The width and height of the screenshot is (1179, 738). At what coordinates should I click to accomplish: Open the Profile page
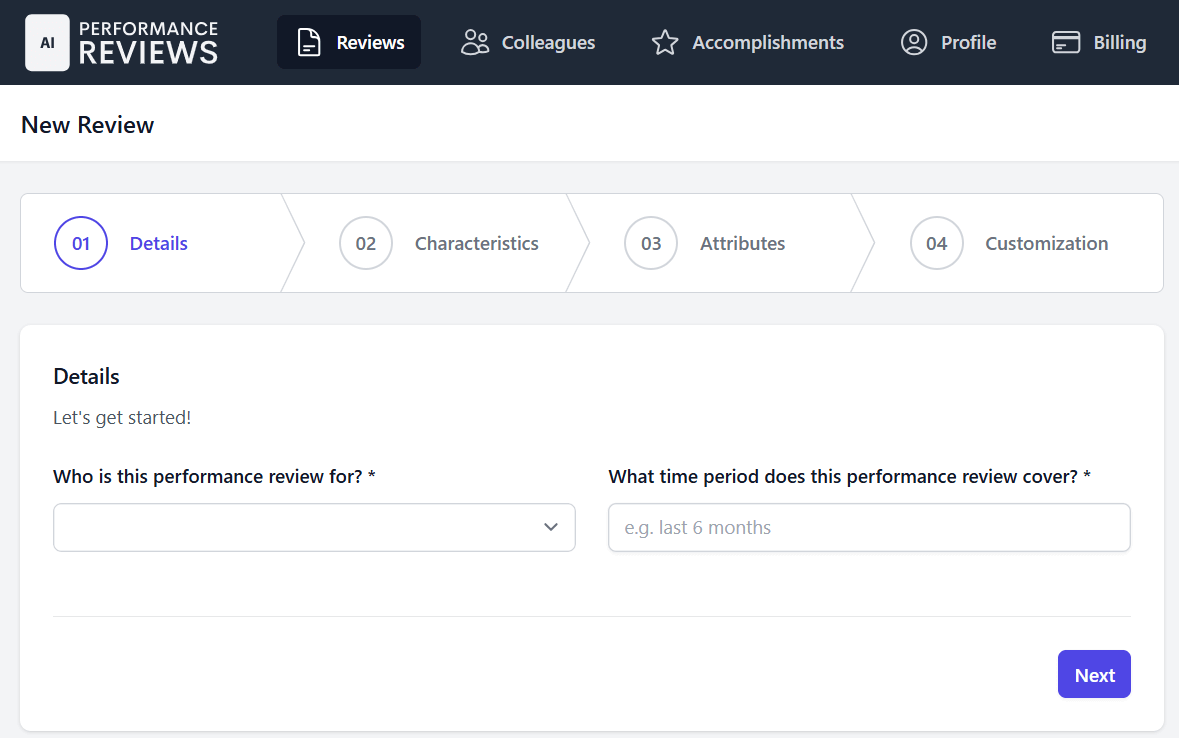click(x=948, y=42)
